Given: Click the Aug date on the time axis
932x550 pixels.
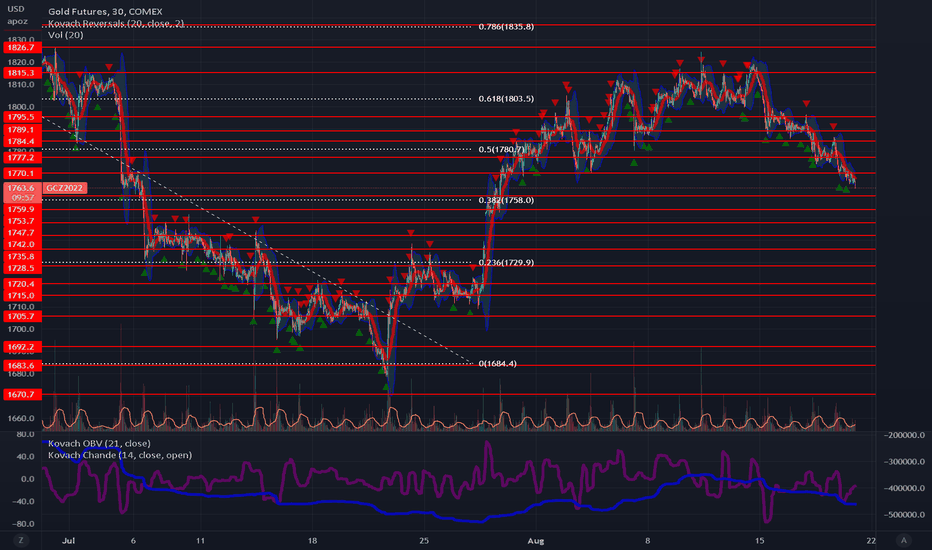Looking at the screenshot, I should (x=536, y=541).
